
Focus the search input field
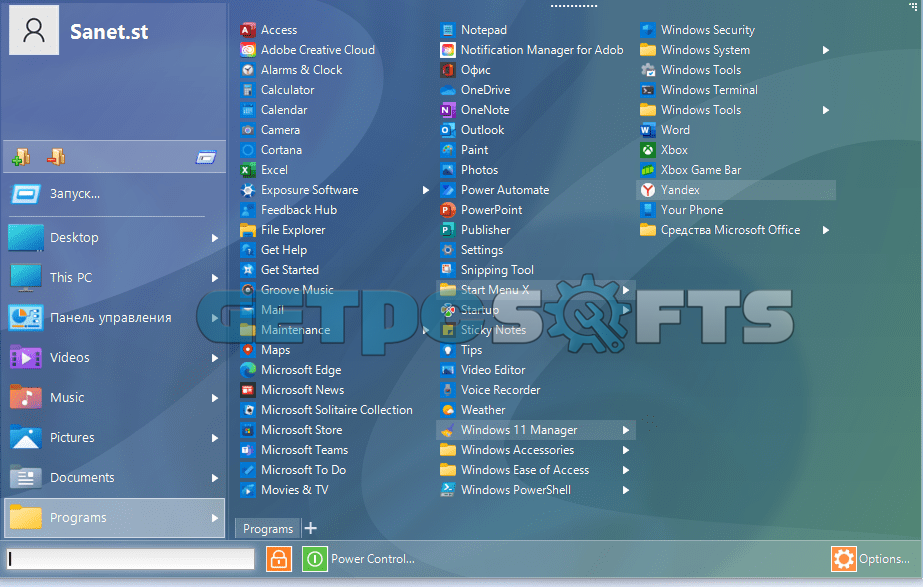coord(131,559)
